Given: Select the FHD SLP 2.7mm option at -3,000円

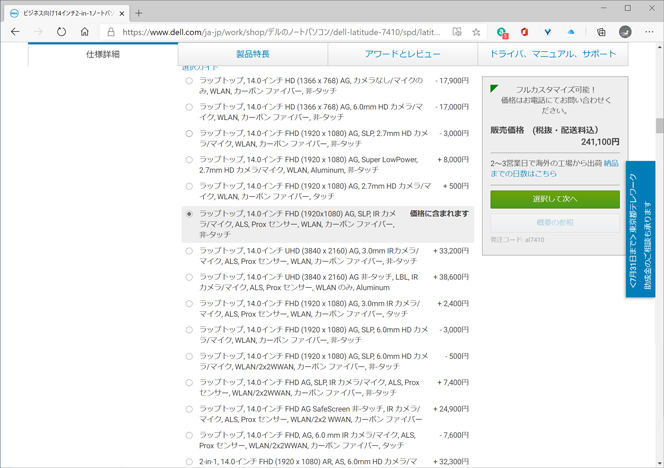Looking at the screenshot, I should (x=189, y=133).
